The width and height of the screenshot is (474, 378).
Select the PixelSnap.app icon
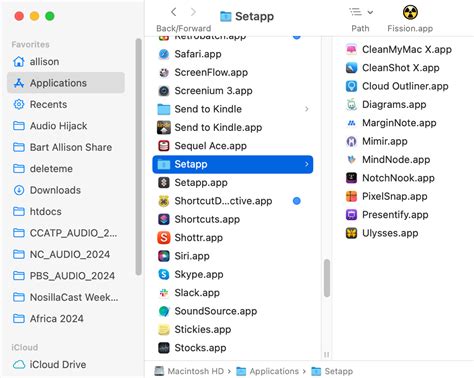351,196
